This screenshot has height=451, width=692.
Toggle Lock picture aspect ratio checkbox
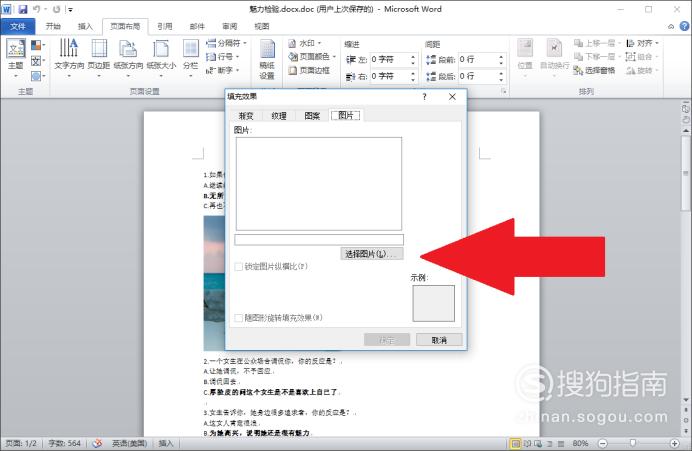point(239,267)
